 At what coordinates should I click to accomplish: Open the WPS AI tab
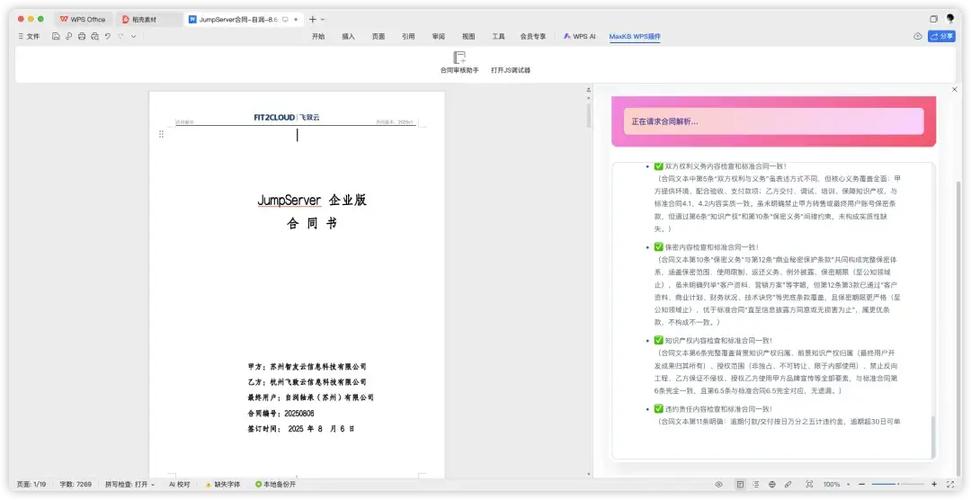coord(580,37)
